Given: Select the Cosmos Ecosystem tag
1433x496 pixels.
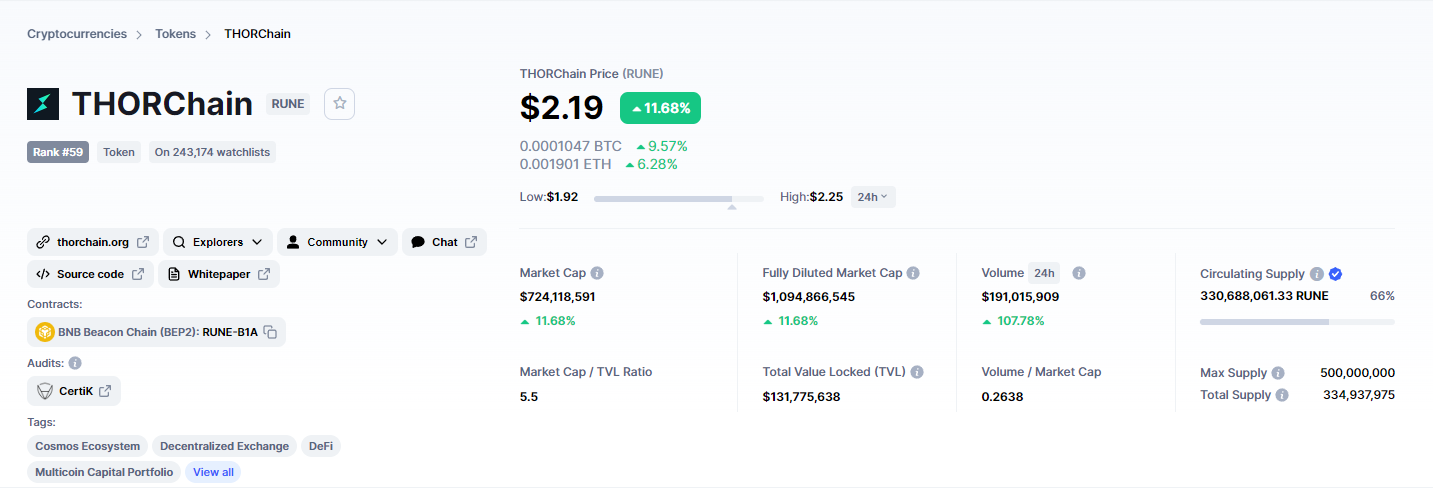Looking at the screenshot, I should [x=88, y=446].
